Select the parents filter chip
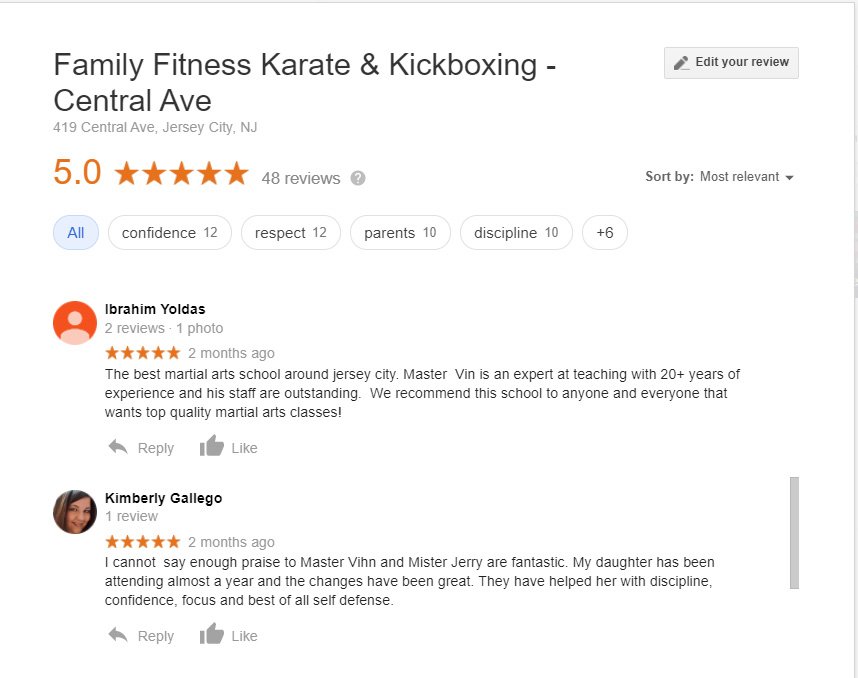858x678 pixels. click(400, 233)
